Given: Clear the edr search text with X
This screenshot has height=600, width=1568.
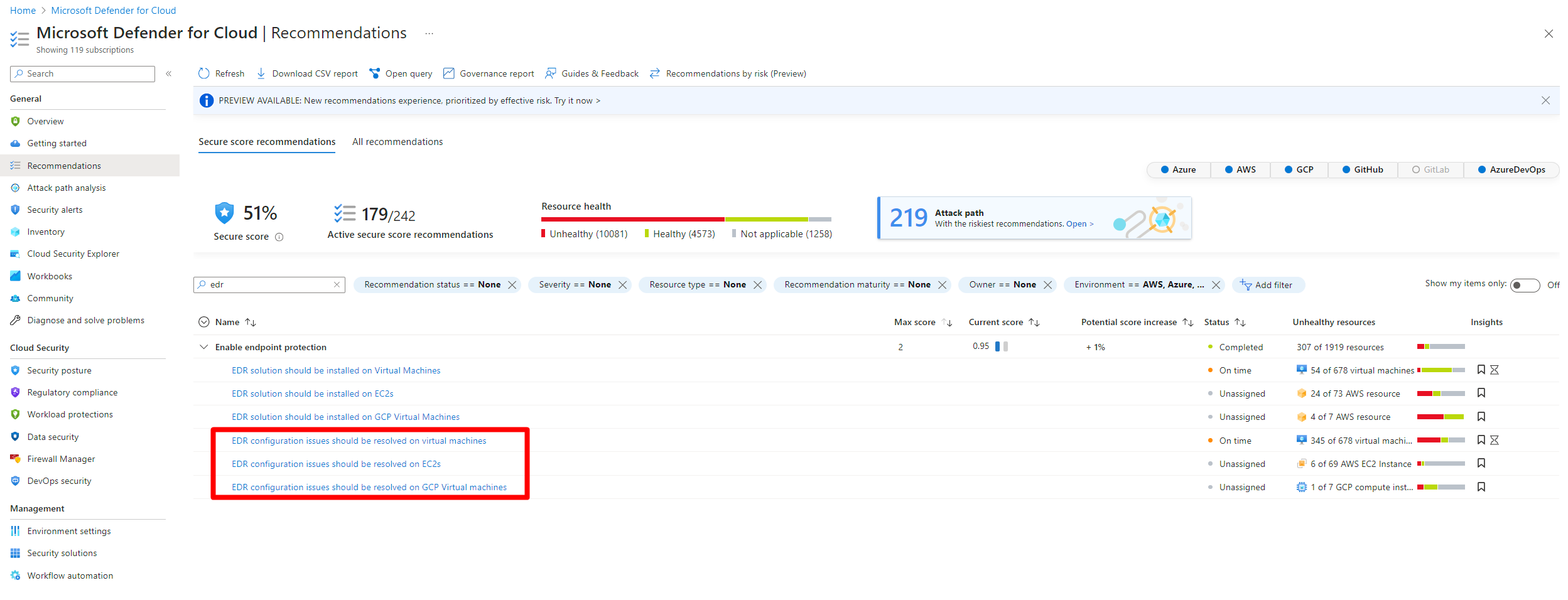Looking at the screenshot, I should (337, 285).
